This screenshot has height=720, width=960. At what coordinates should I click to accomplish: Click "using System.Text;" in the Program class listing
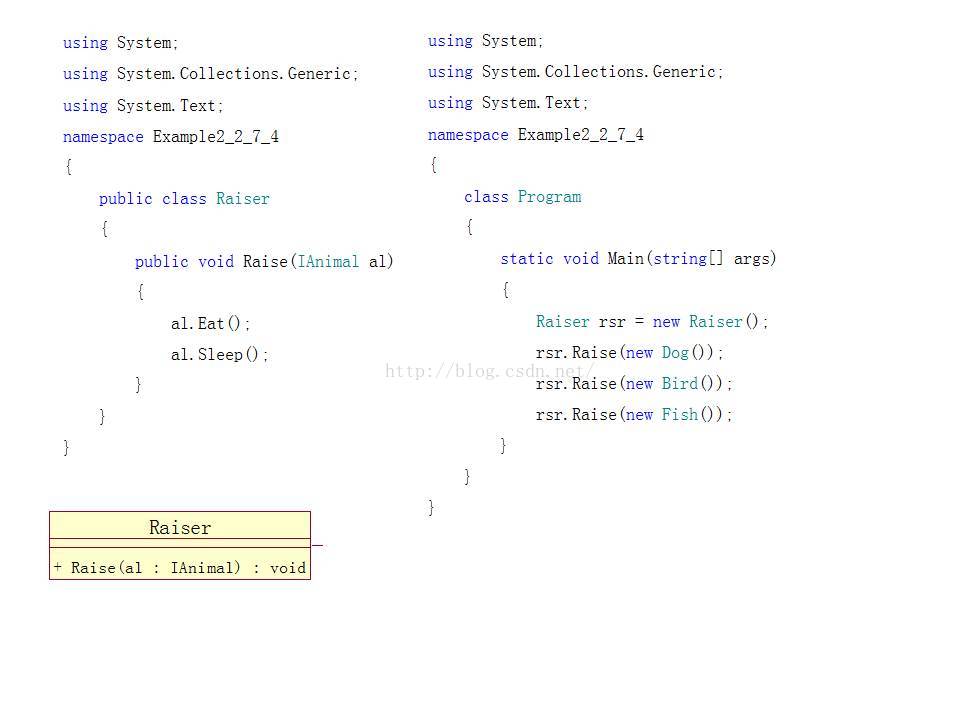508,103
